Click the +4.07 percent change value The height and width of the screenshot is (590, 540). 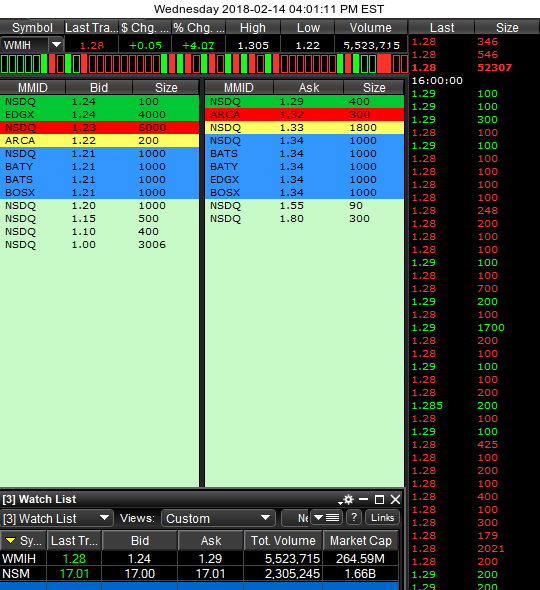click(x=198, y=45)
